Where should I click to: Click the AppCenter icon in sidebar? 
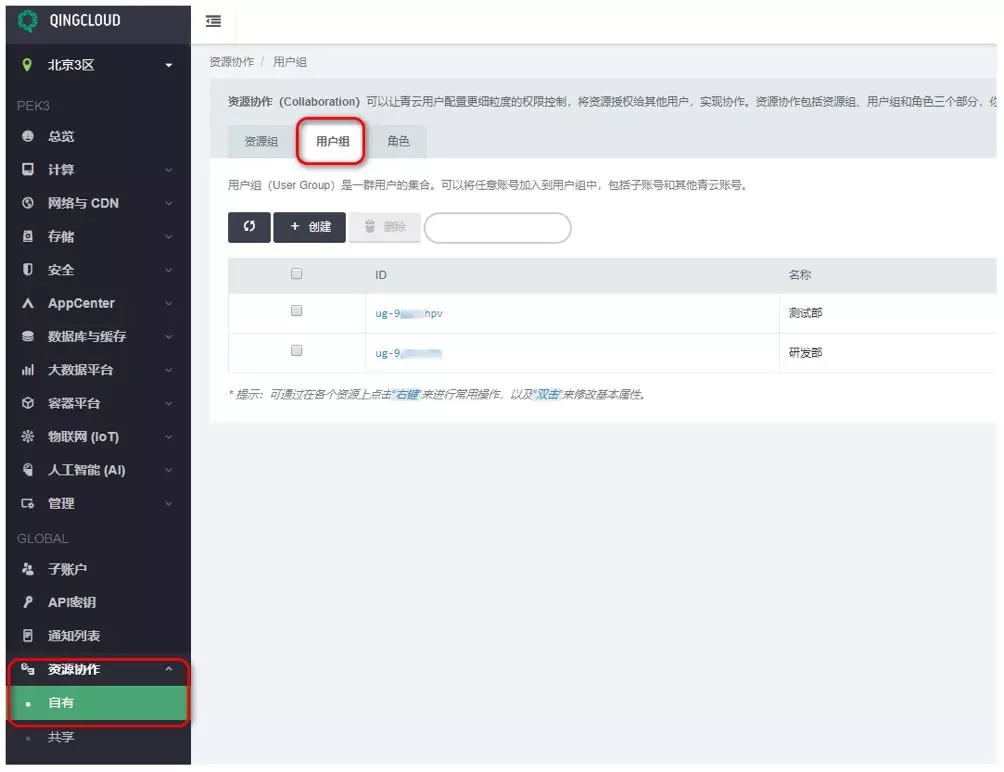[28, 303]
